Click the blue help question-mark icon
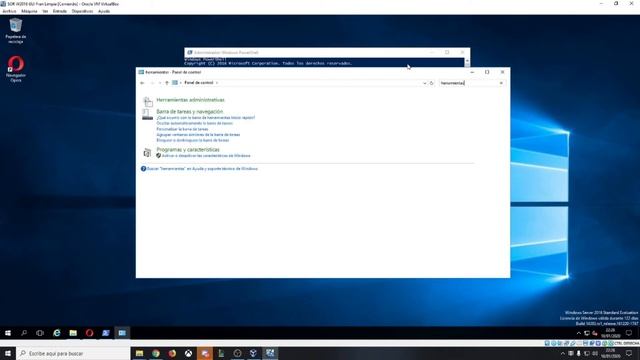 click(x=143, y=169)
